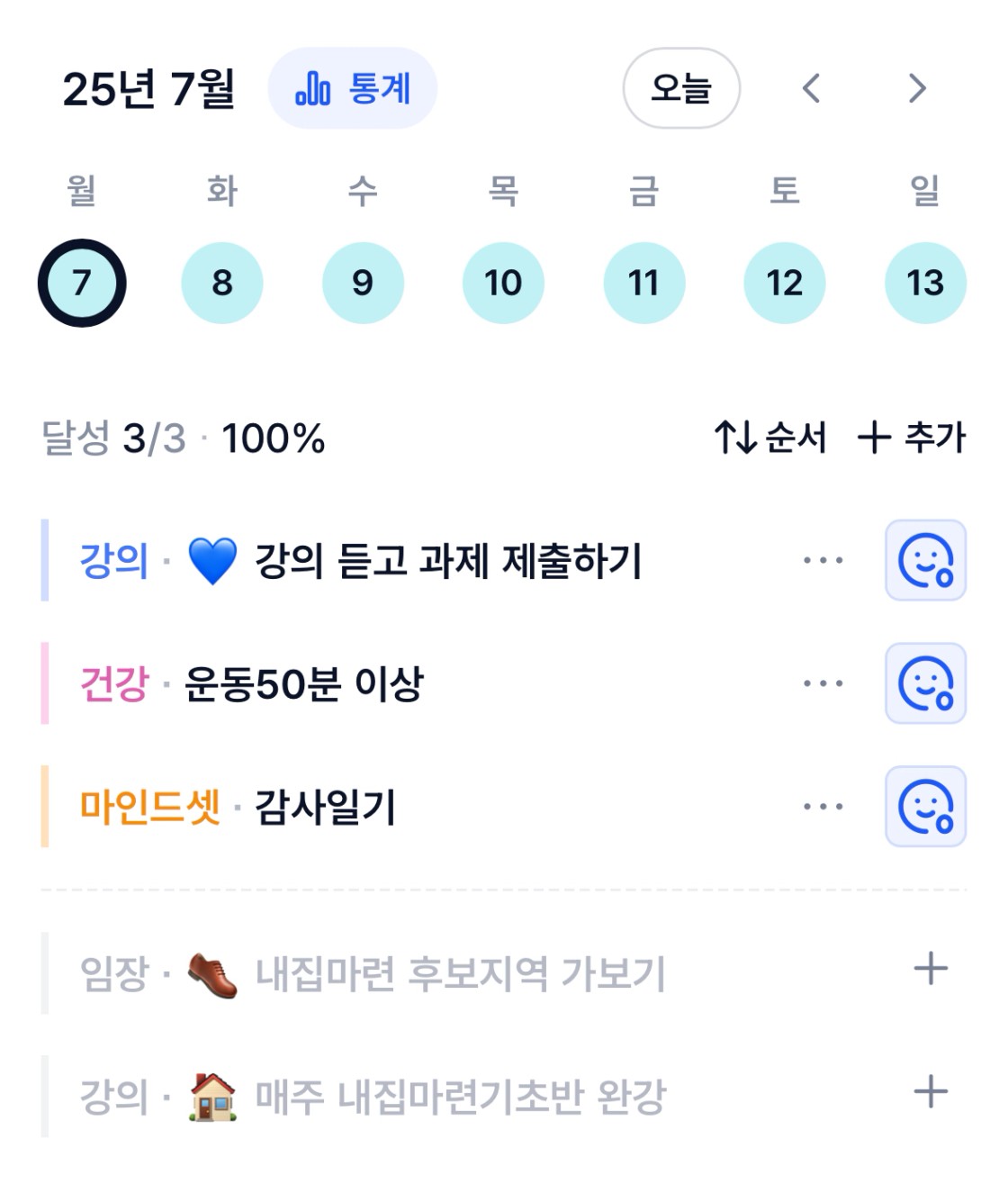Click the orange color bar beside 마인드셋

(44, 807)
